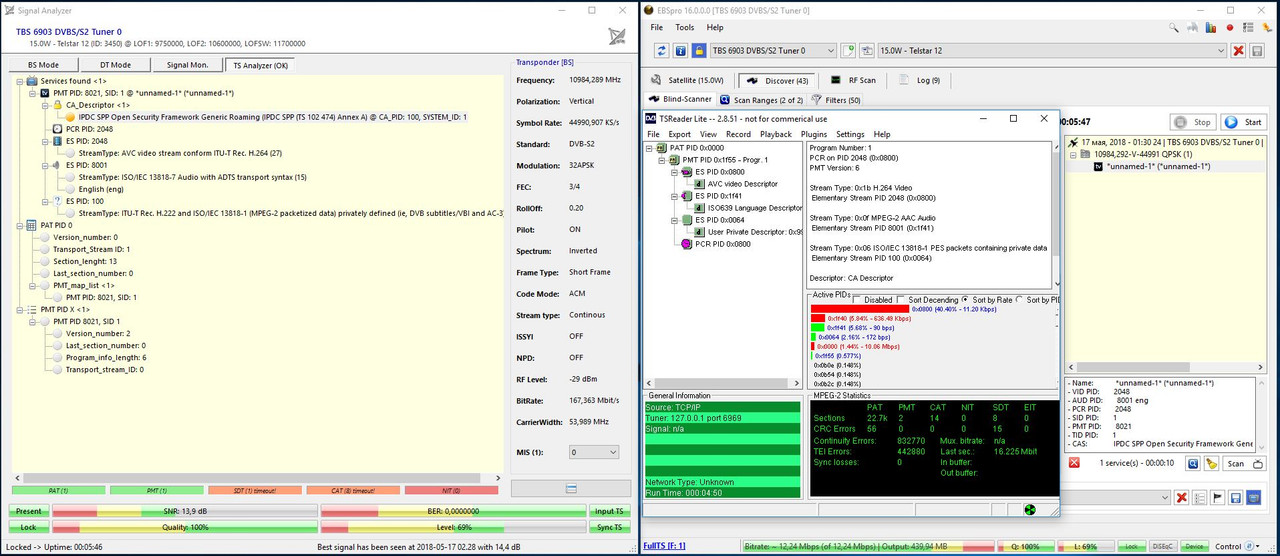Open the Export menu in TSReader Lite
This screenshot has width=1280, height=556.
pos(679,134)
